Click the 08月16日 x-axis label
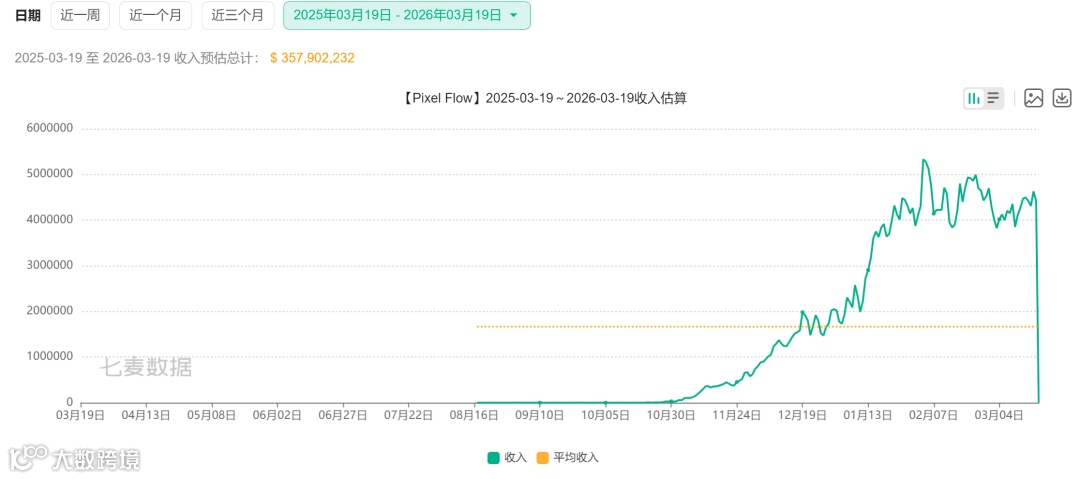Viewport: 1080px width, 479px height. pos(475,416)
